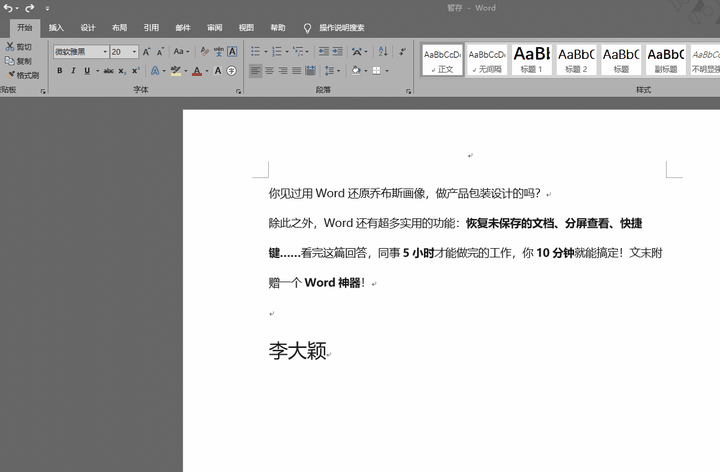Screen dimensions: 720x472
Task: Switch to the 引用 (References) tab
Action: [151, 28]
